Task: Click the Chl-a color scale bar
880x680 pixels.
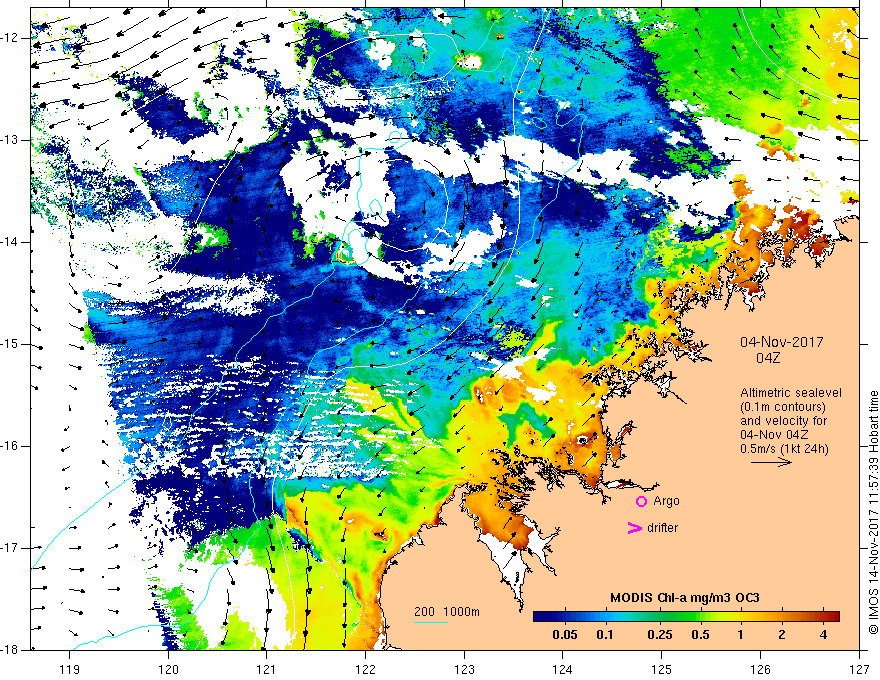Action: pyautogui.click(x=686, y=616)
